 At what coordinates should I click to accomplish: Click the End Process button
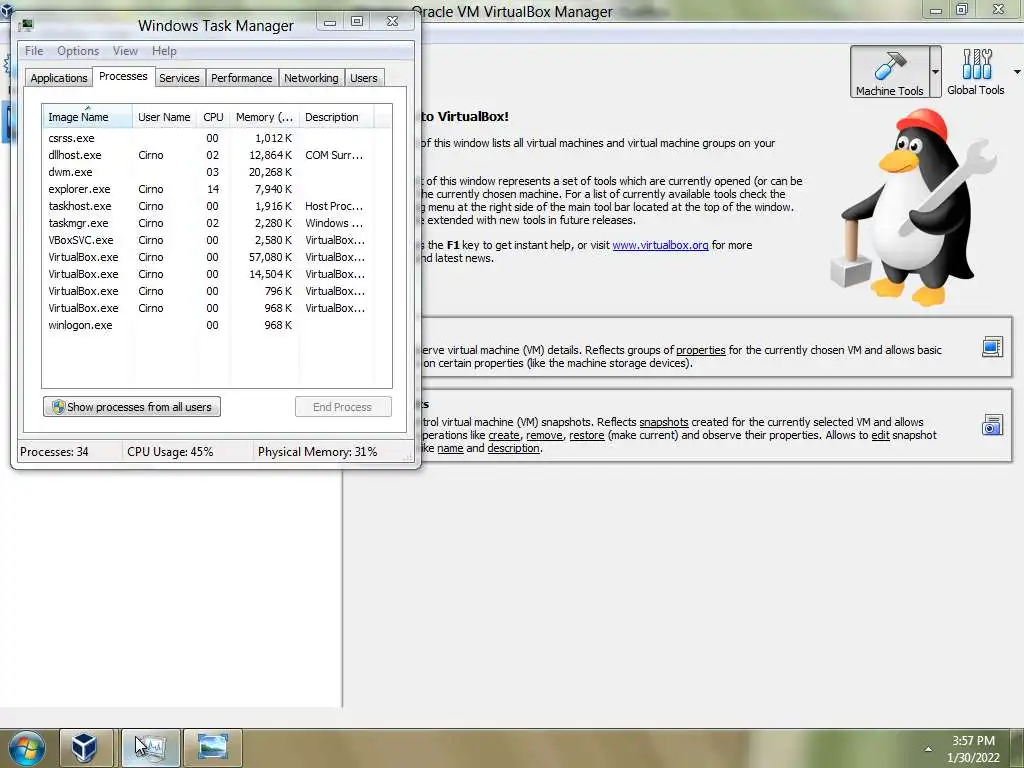pos(343,407)
